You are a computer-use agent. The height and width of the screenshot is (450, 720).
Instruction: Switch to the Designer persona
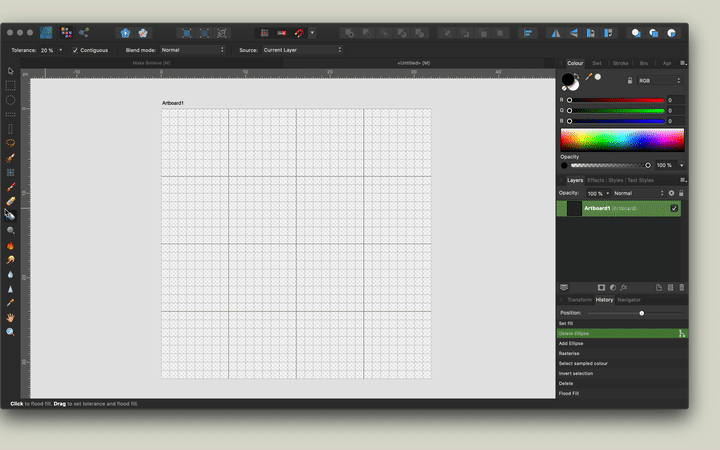click(46, 33)
